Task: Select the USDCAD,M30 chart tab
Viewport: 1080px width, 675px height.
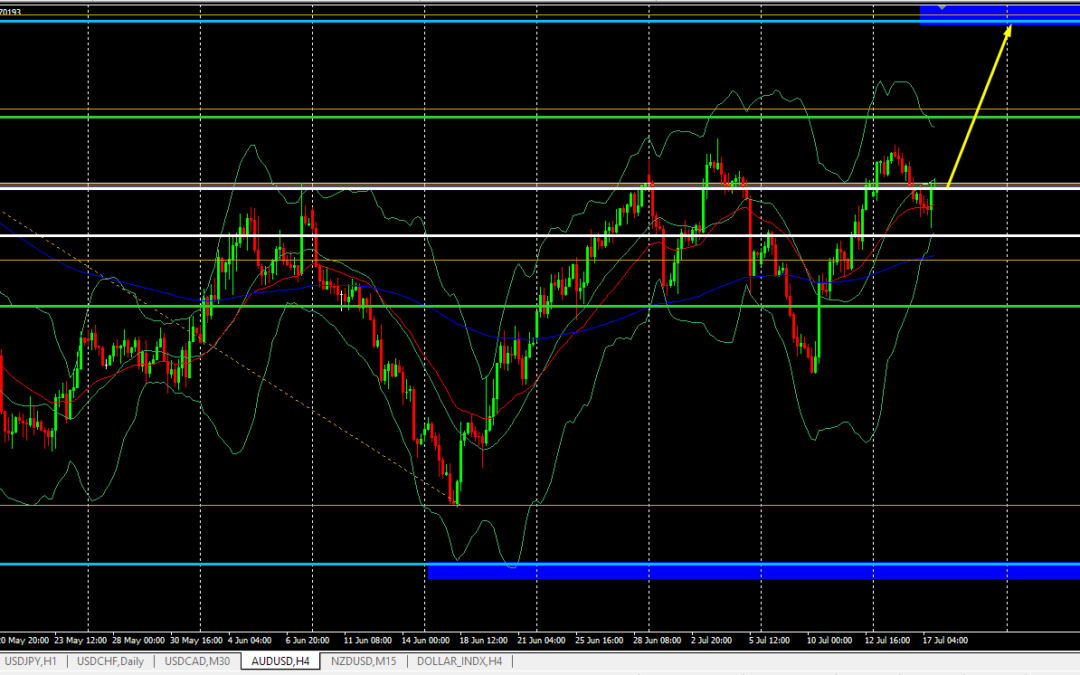Action: (x=197, y=661)
